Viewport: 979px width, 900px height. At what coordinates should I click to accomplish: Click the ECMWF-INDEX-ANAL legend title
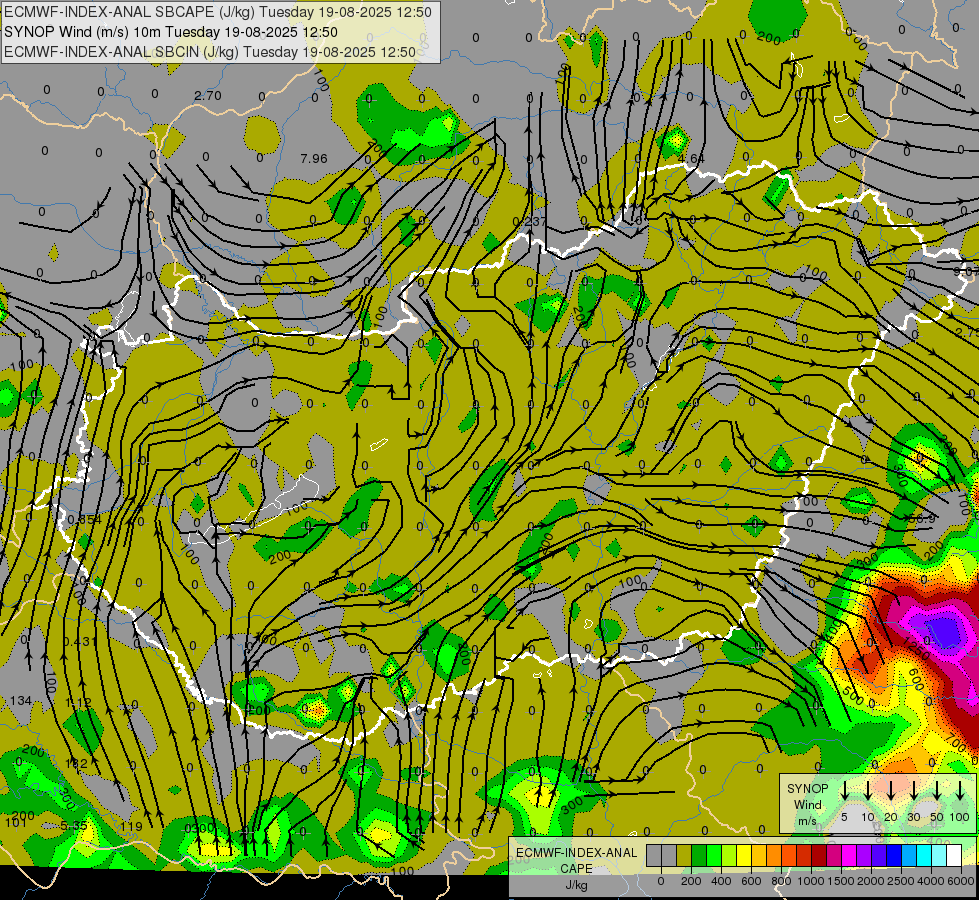(576, 853)
